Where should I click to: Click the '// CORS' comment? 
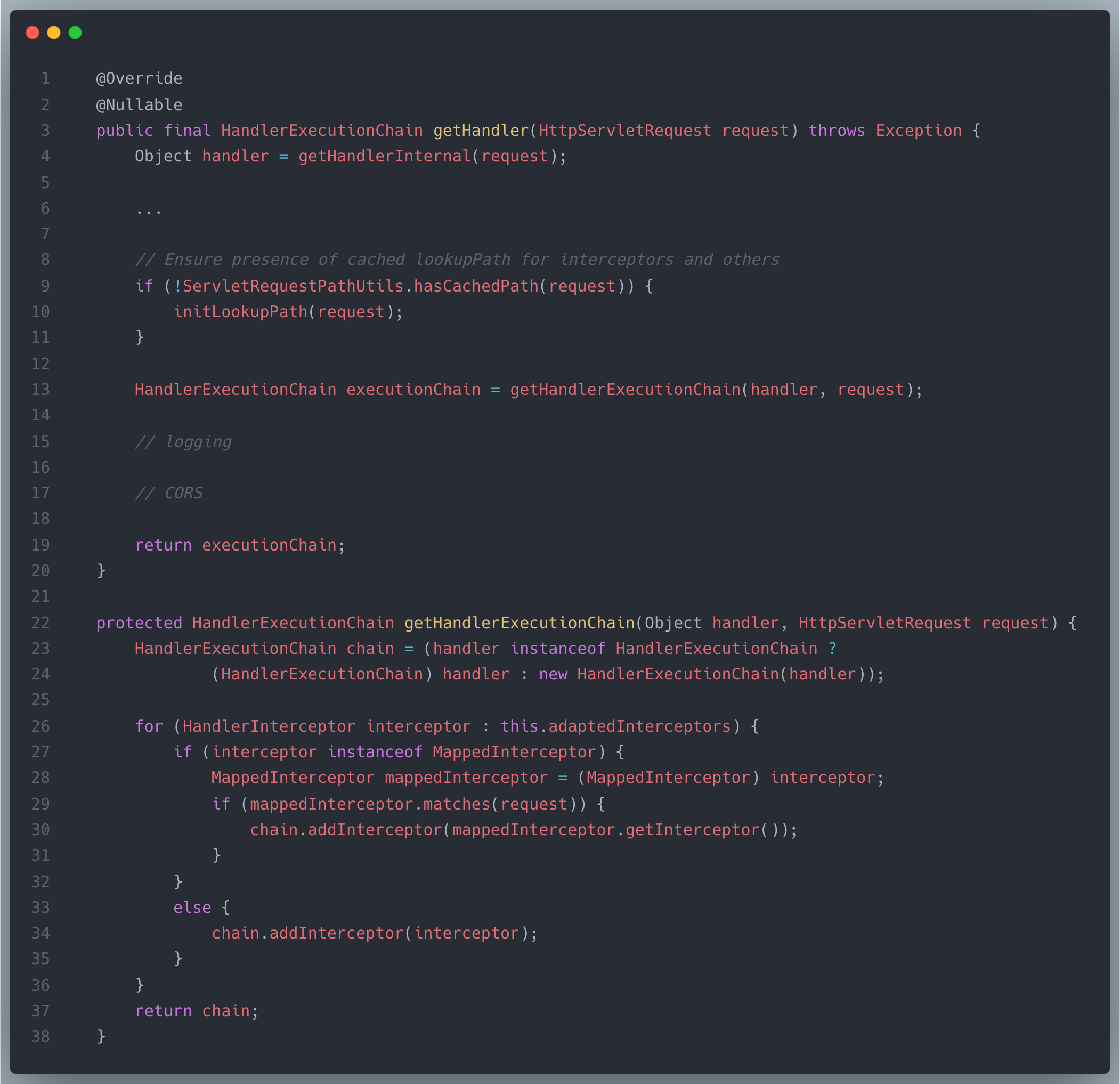click(x=168, y=492)
